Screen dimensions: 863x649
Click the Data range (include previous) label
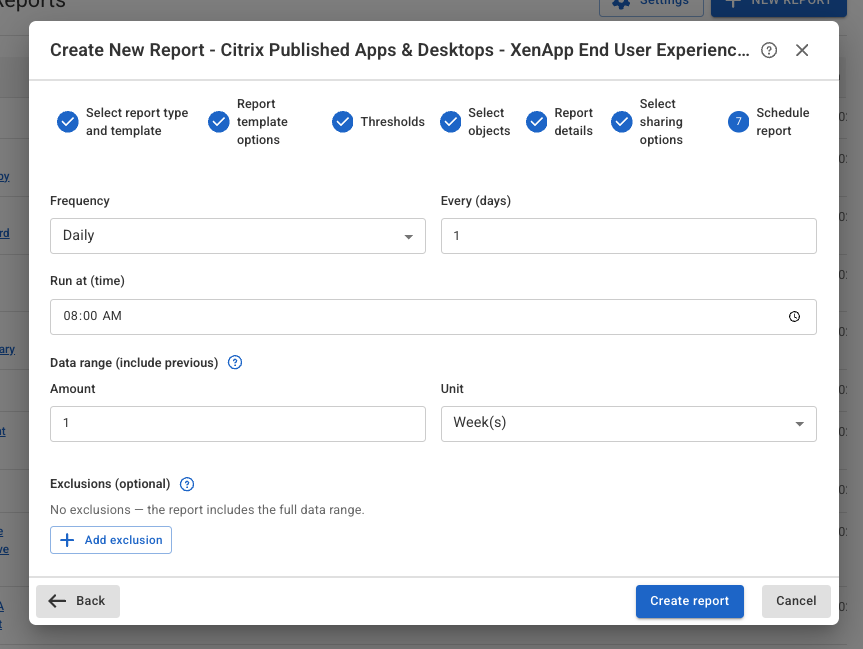134,363
